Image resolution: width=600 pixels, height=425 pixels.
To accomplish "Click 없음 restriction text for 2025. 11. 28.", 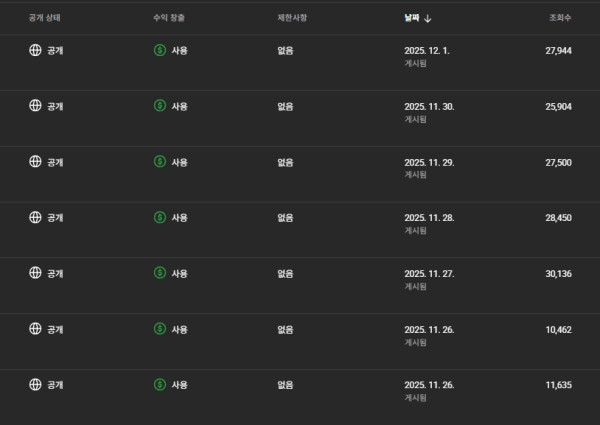I will (x=285, y=217).
